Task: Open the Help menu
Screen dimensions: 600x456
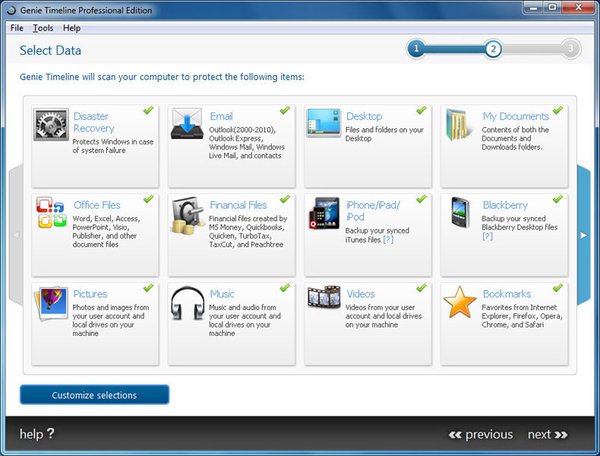Action: pyautogui.click(x=72, y=28)
